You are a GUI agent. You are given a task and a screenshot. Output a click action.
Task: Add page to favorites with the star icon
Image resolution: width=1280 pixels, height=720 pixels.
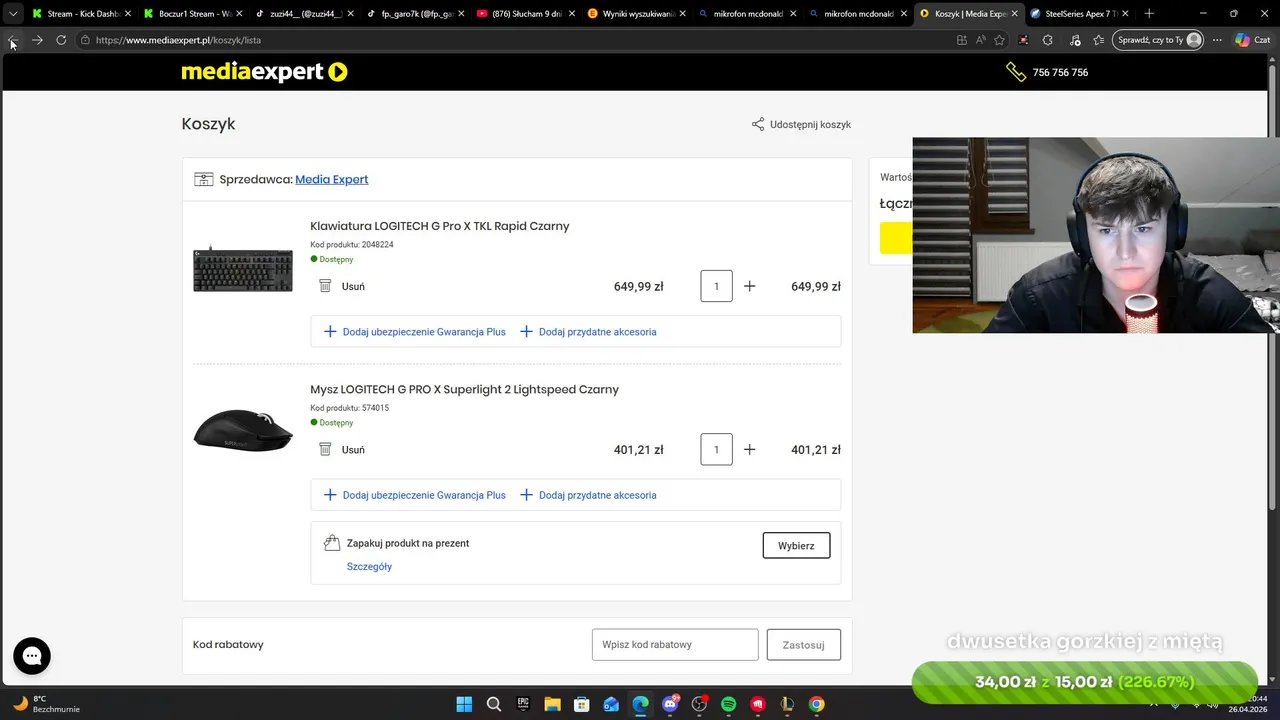coord(999,40)
